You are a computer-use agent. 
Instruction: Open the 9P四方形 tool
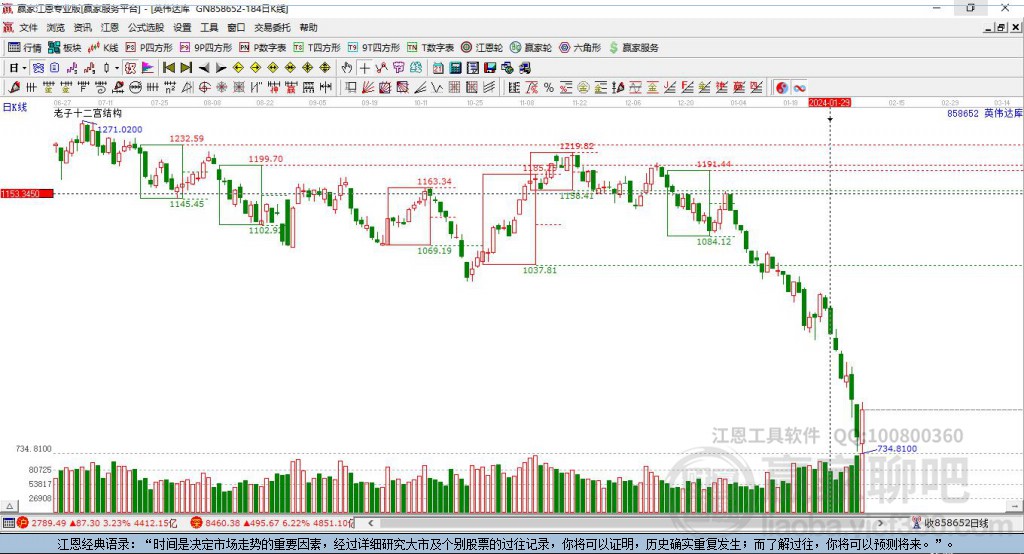206,48
